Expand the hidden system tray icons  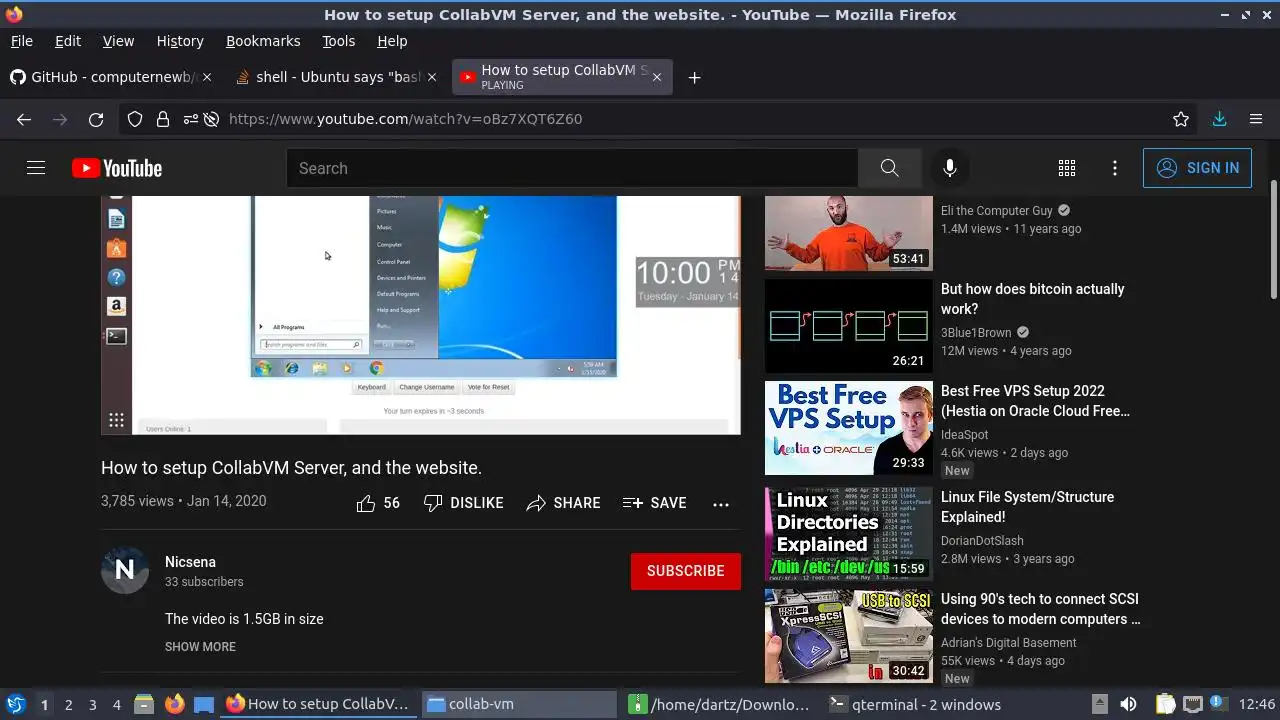click(1099, 704)
